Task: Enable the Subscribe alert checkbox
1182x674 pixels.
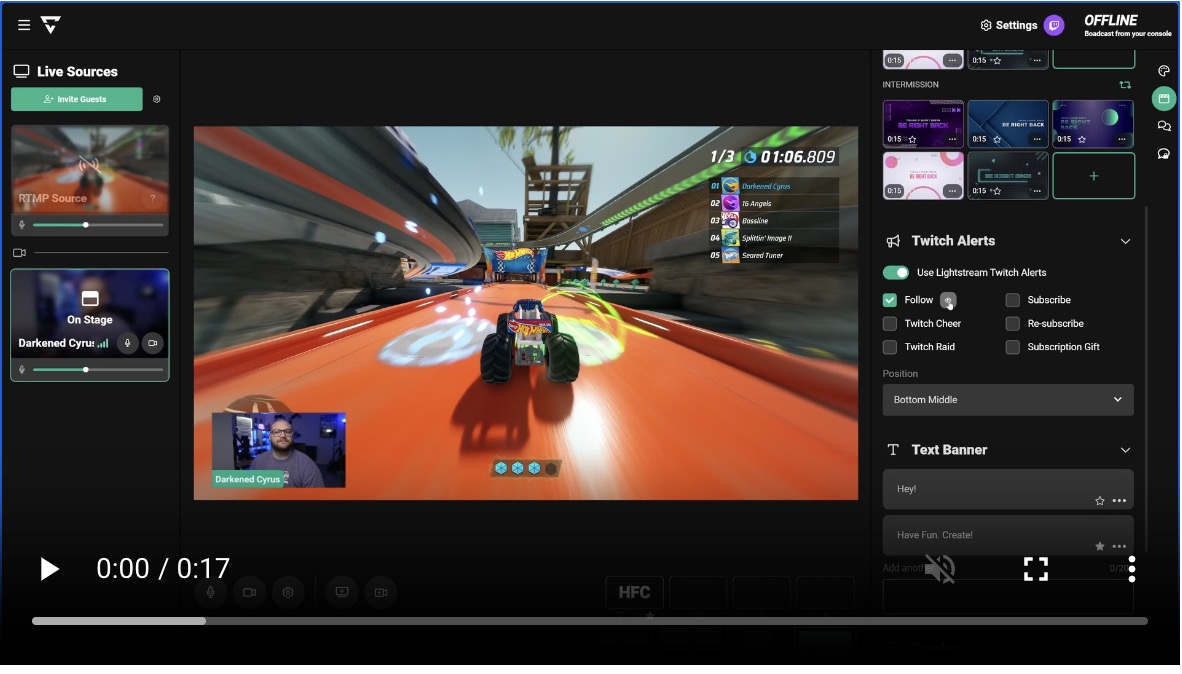Action: (1013, 300)
